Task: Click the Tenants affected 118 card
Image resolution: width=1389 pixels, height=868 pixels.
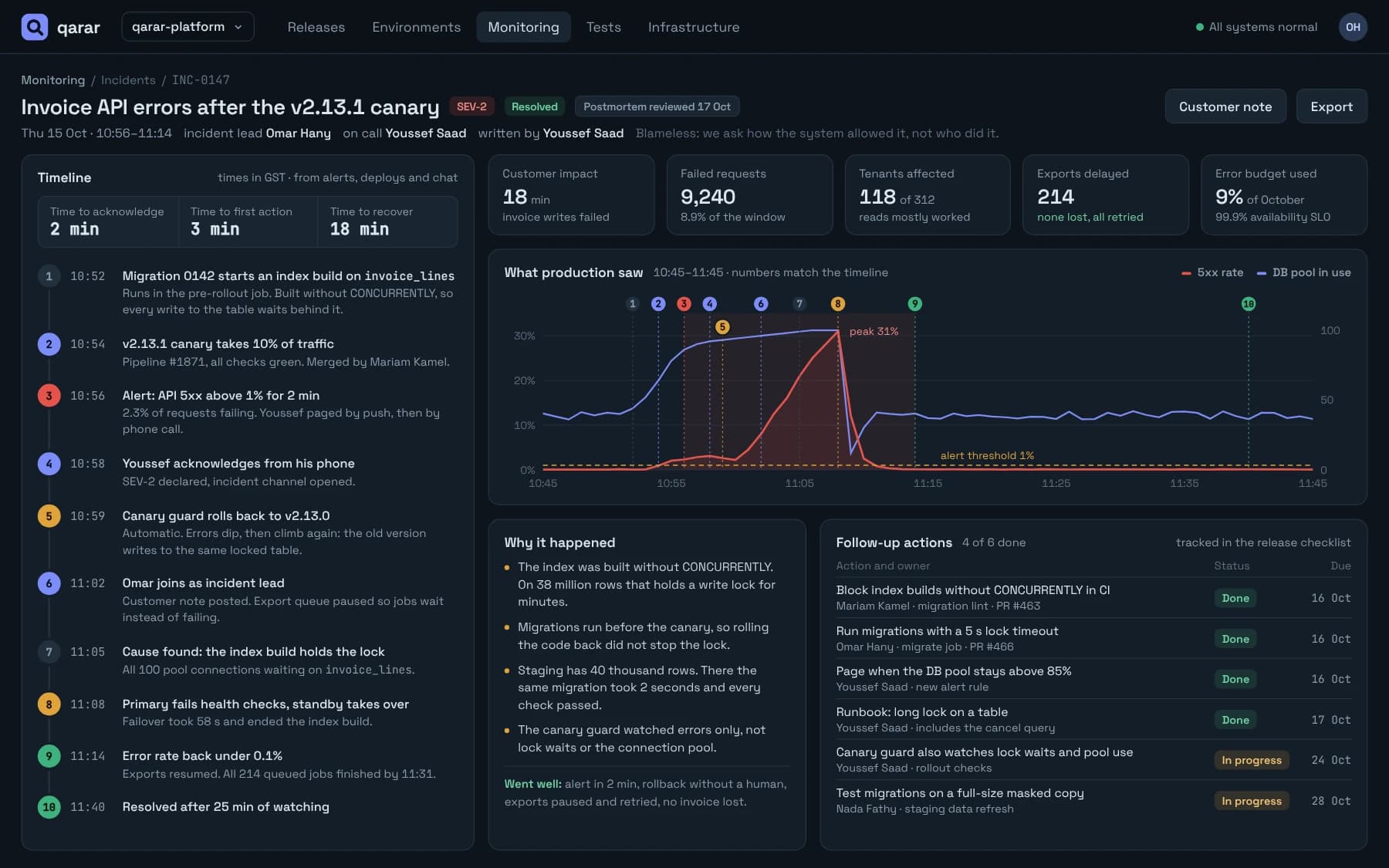Action: [928, 195]
